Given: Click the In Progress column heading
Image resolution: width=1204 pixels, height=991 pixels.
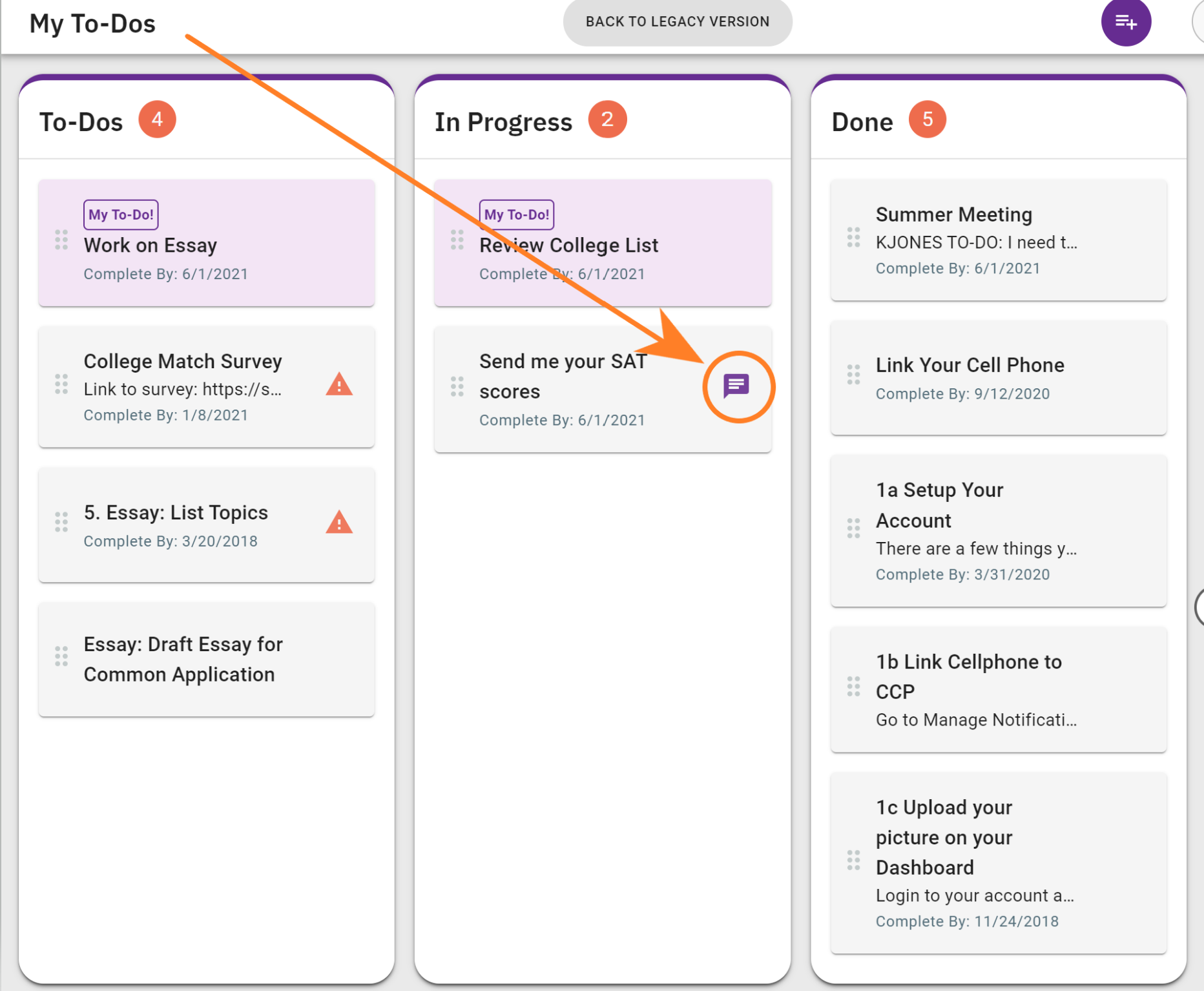Looking at the screenshot, I should click(503, 122).
